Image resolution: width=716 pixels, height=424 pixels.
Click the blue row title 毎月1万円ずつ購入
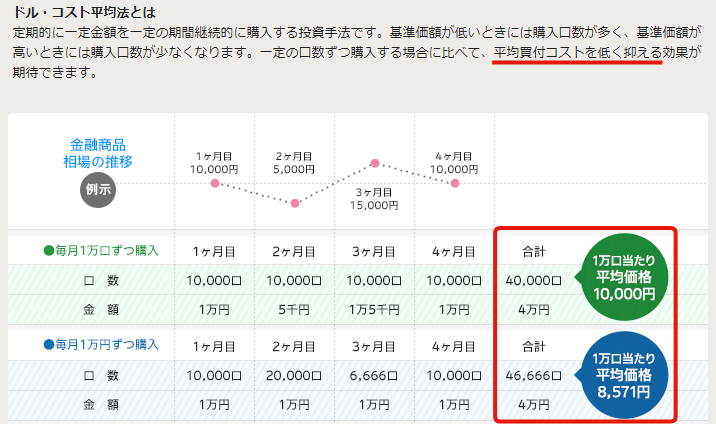(x=101, y=345)
